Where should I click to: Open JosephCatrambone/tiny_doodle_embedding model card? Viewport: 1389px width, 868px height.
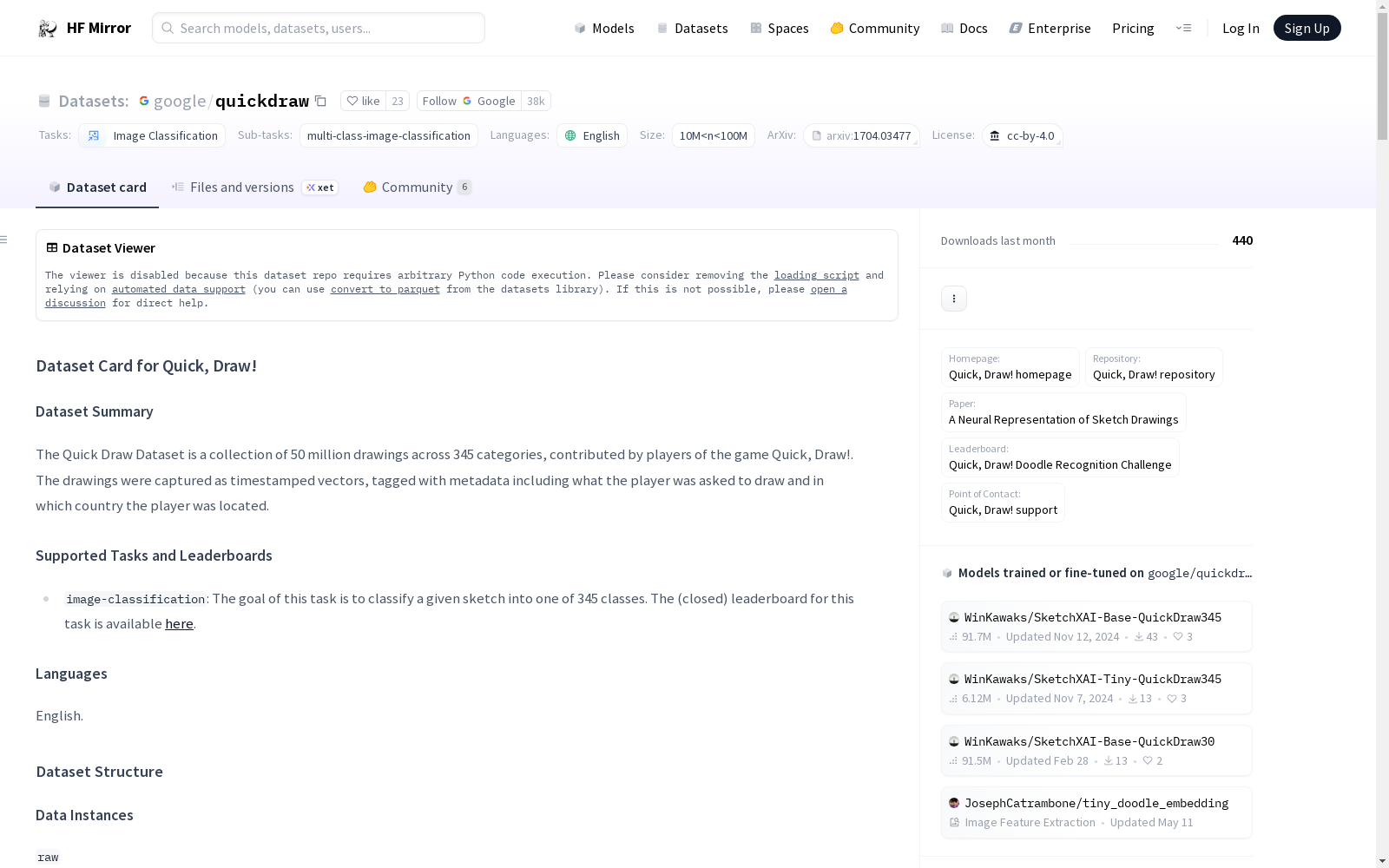tap(1096, 812)
